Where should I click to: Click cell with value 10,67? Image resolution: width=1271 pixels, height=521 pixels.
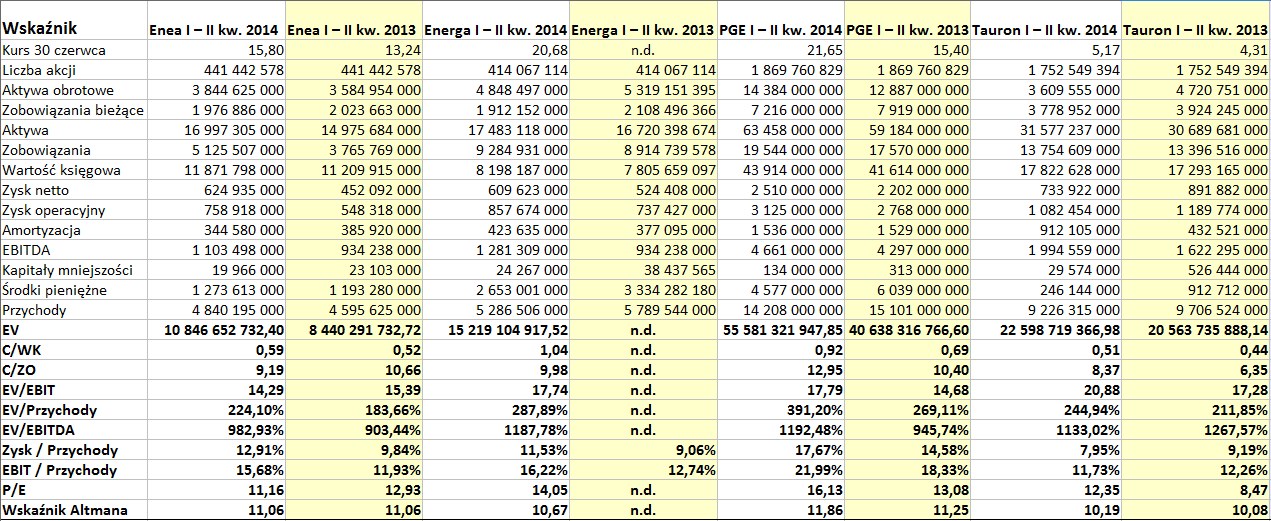tap(496, 510)
